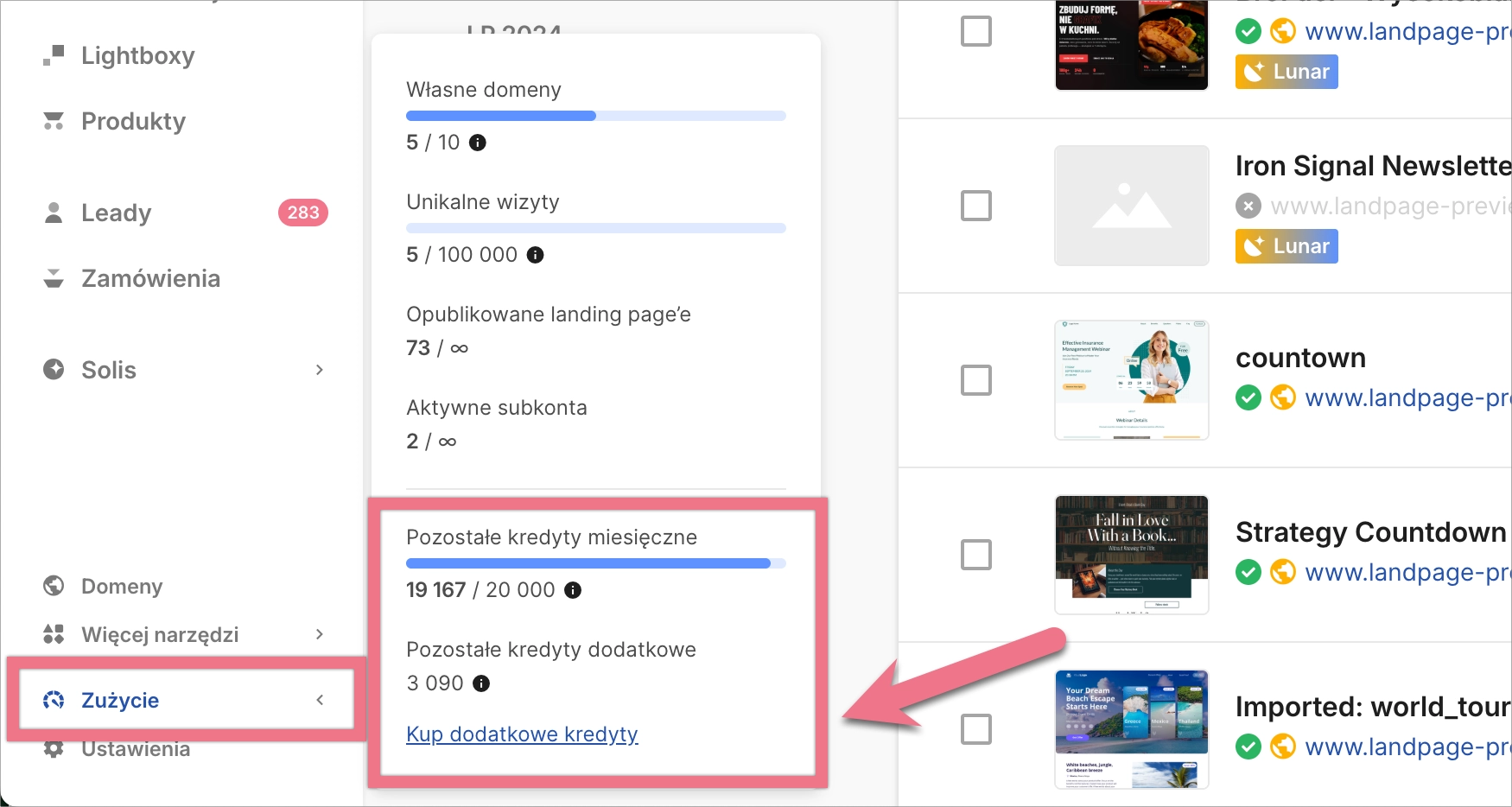This screenshot has width=1512, height=807.
Task: Click the Unikalne wizyty progress bar
Action: point(596,228)
